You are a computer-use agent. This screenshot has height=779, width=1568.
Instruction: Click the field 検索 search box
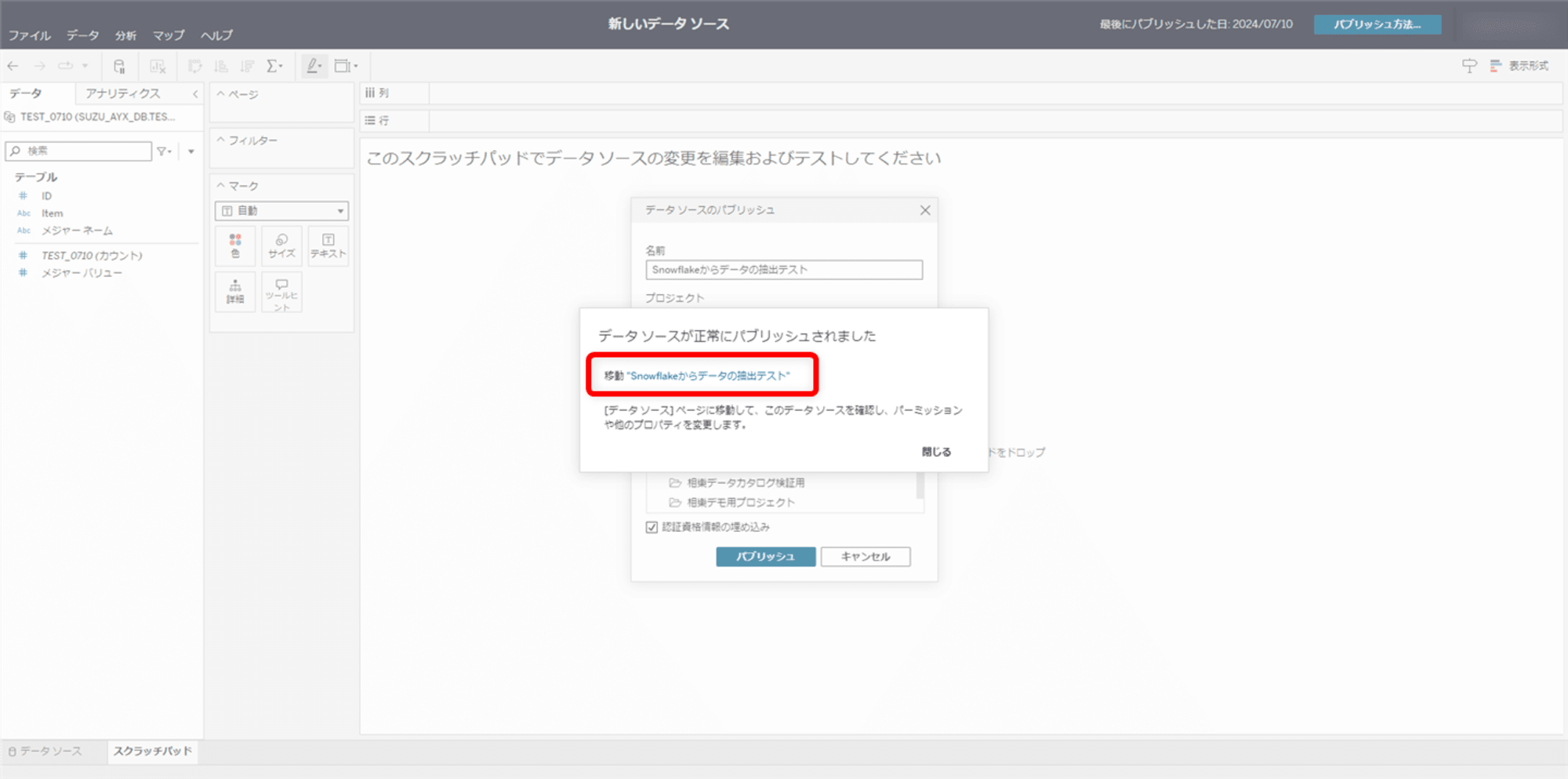(78, 151)
